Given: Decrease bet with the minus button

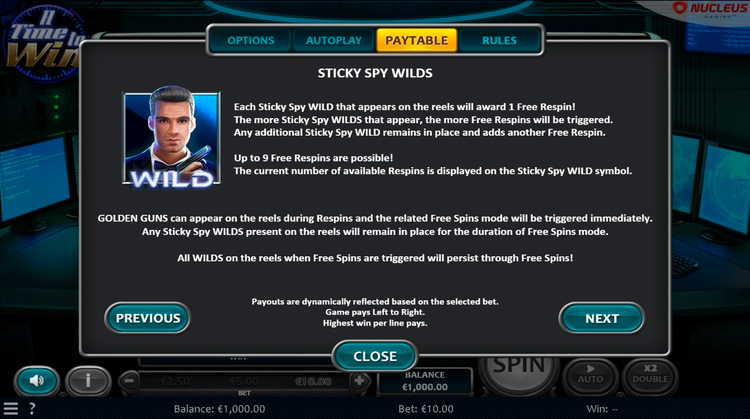Looking at the screenshot, I should (129, 381).
